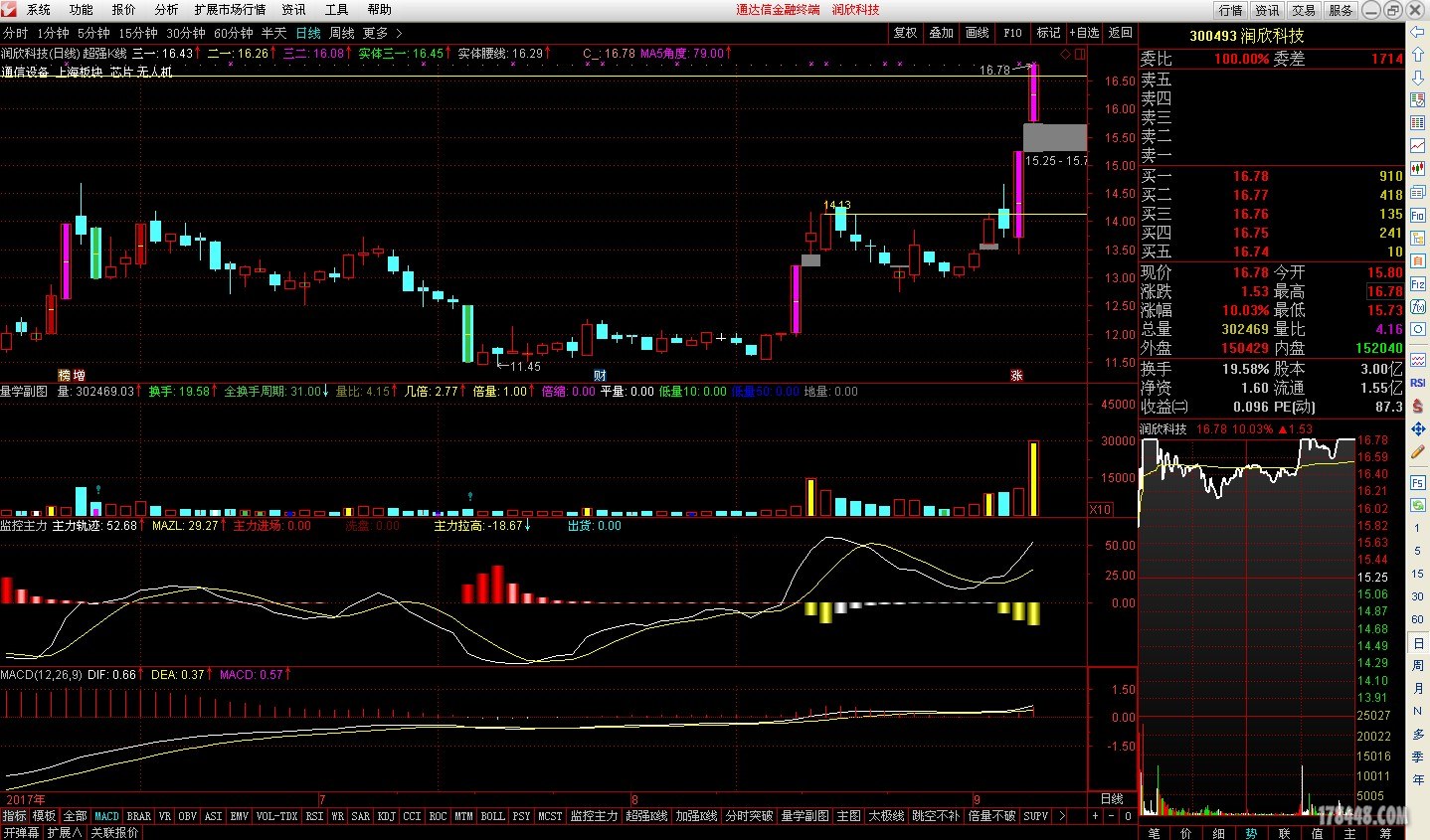1430x840 pixels.
Task: Click the square circle icon in sidebar
Action: pyautogui.click(x=1417, y=329)
